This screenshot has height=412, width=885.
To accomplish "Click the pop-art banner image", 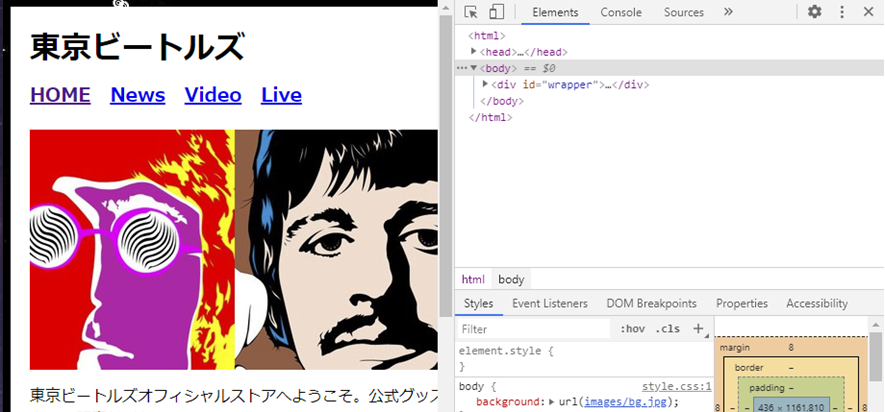I will click(234, 249).
